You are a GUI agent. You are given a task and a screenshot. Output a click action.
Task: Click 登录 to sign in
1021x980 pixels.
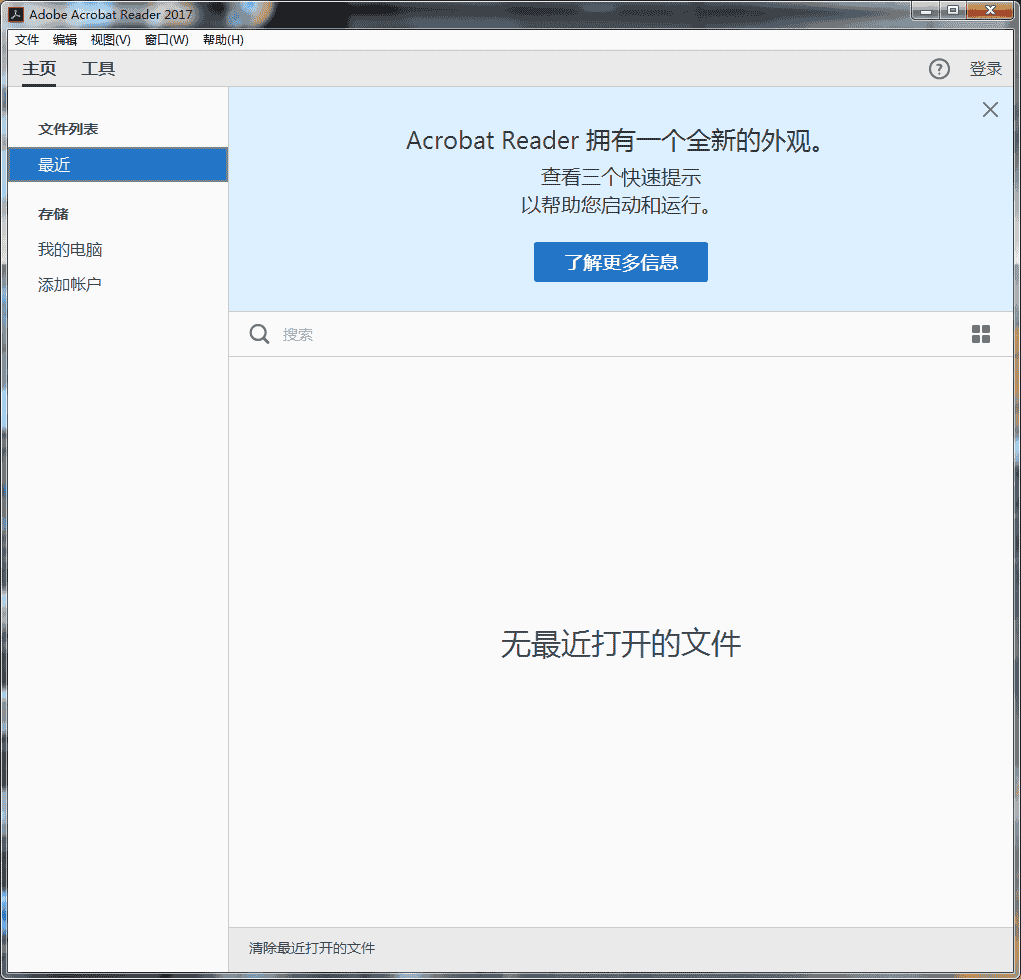(x=985, y=69)
